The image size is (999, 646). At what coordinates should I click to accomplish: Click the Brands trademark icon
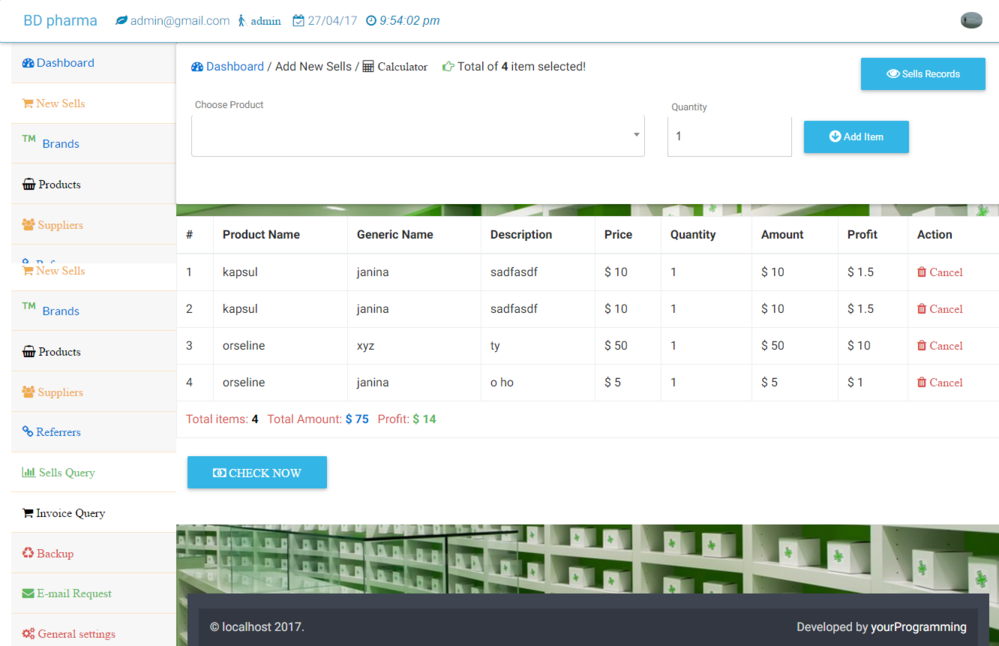pos(29,141)
